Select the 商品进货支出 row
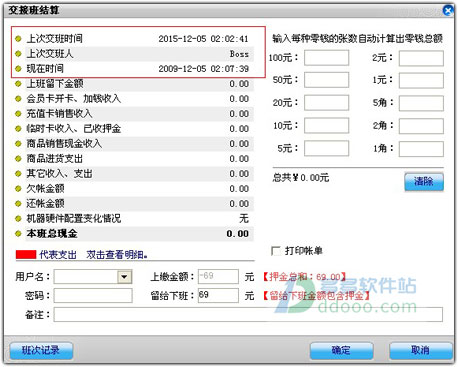Image resolution: width=458 pixels, height=367 pixels. [x=134, y=159]
